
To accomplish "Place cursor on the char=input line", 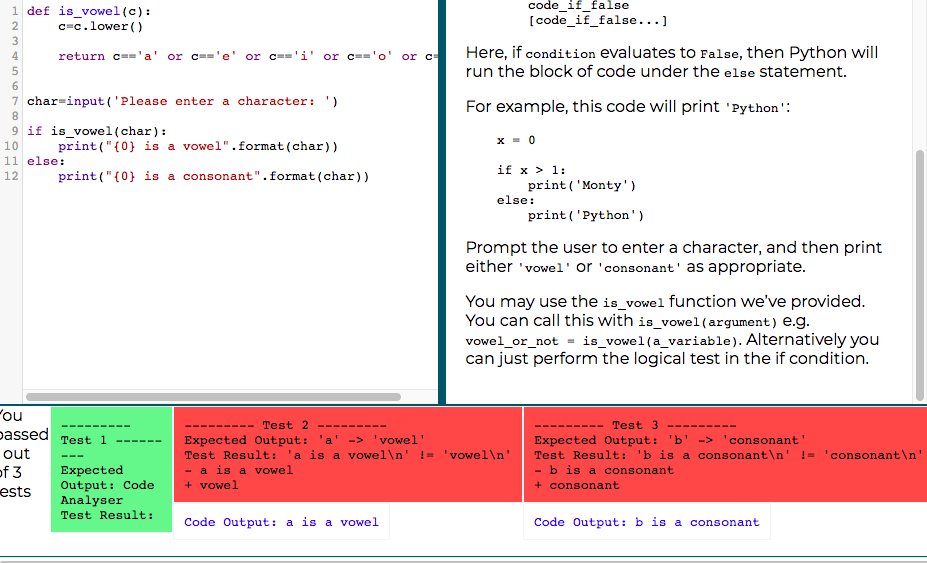I will pyautogui.click(x=183, y=101).
